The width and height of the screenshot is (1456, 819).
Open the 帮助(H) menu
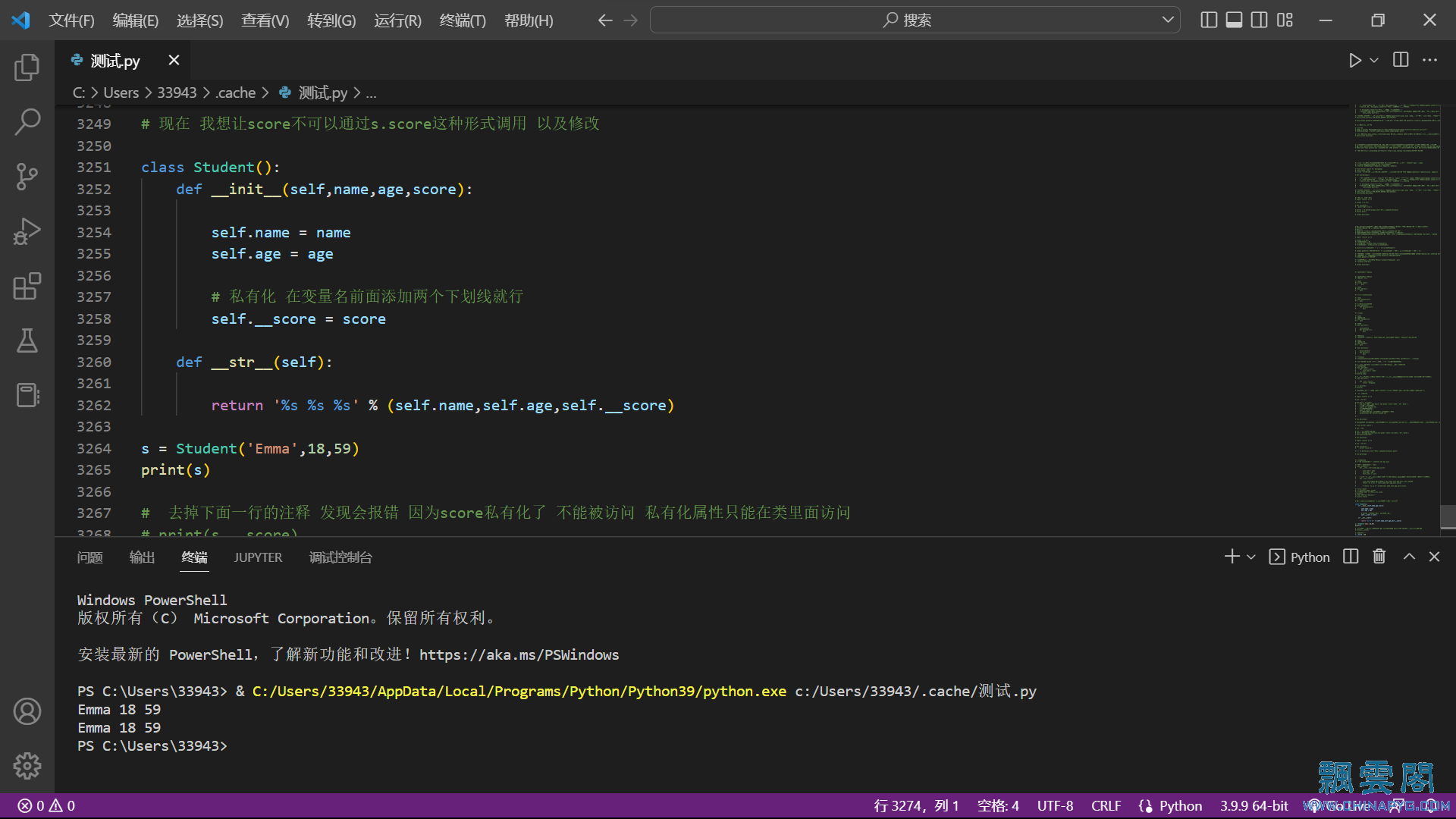point(529,20)
